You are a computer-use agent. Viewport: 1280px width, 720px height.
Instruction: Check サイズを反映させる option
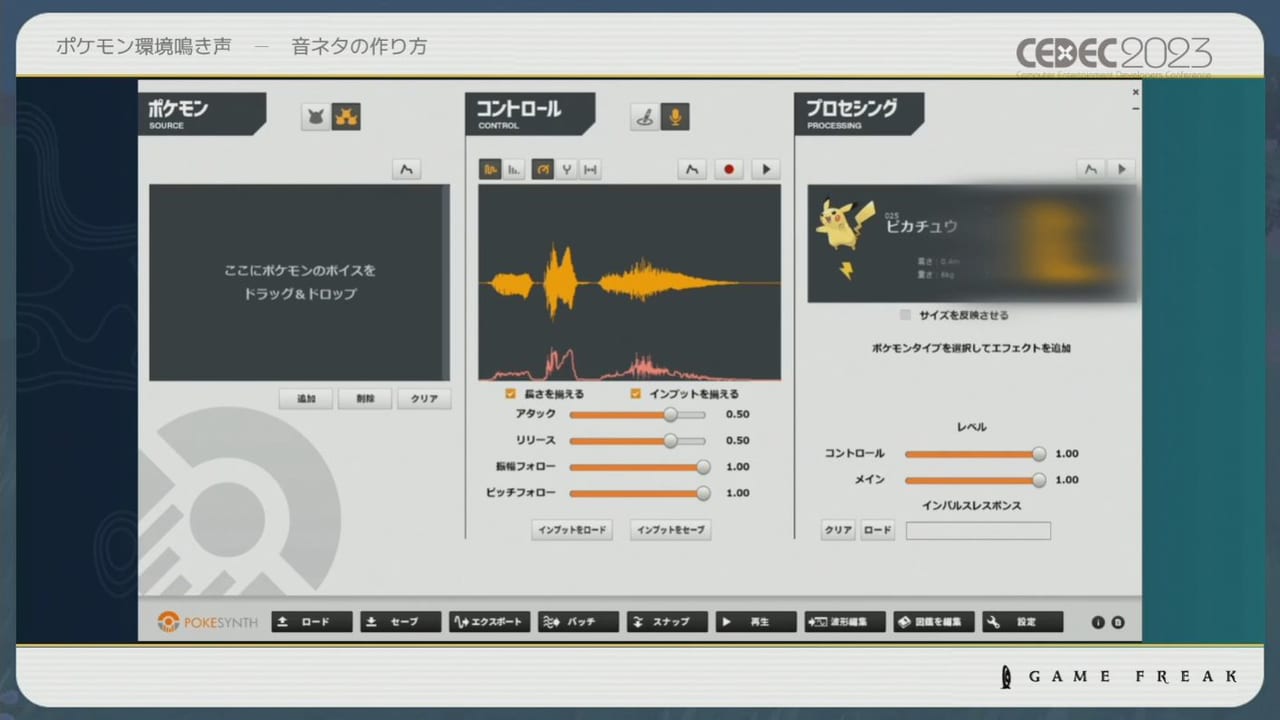coord(905,315)
